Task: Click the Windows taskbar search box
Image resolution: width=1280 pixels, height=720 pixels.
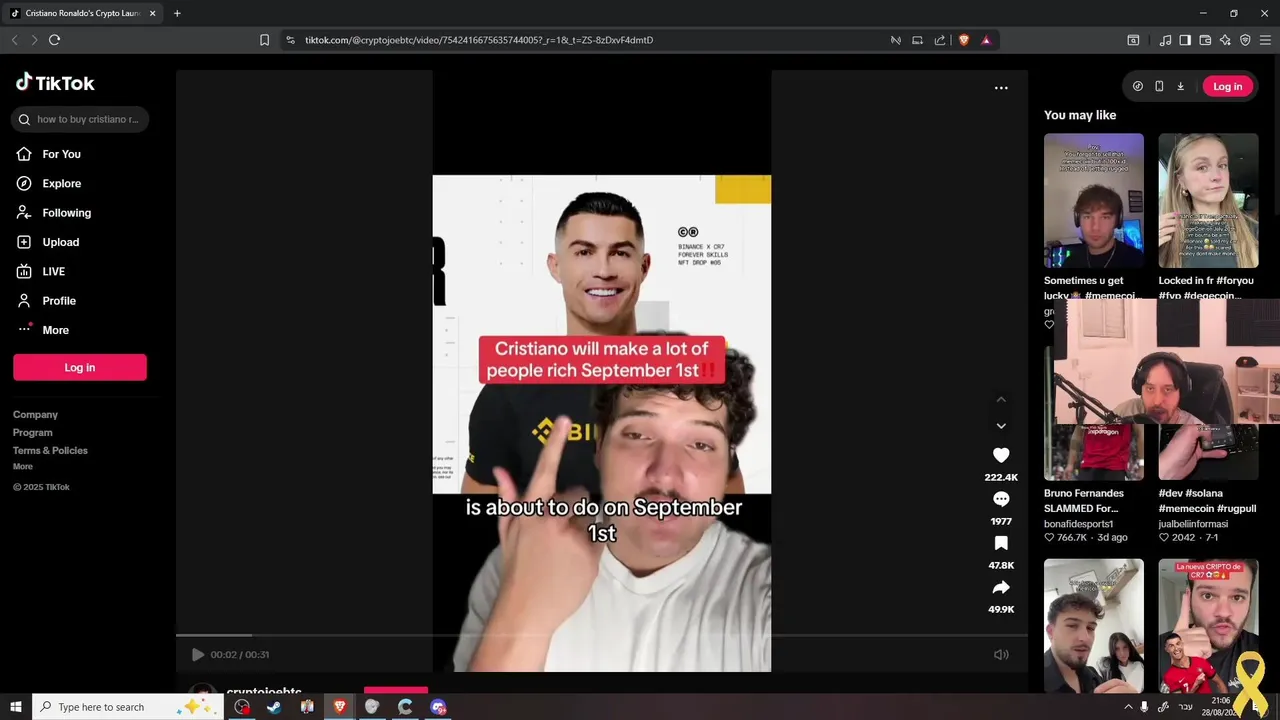Action: 126,707
